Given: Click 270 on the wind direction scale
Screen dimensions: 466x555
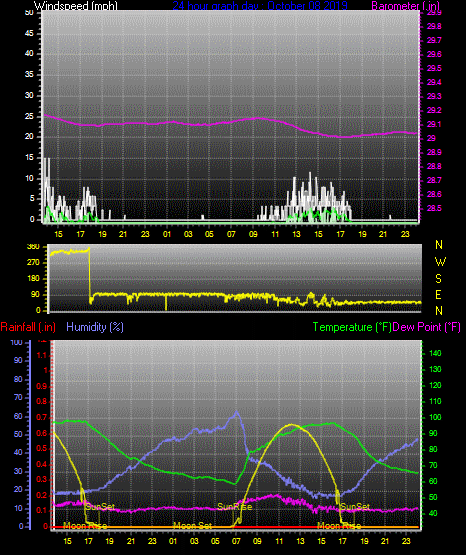Looking at the screenshot, I should tap(33, 263).
